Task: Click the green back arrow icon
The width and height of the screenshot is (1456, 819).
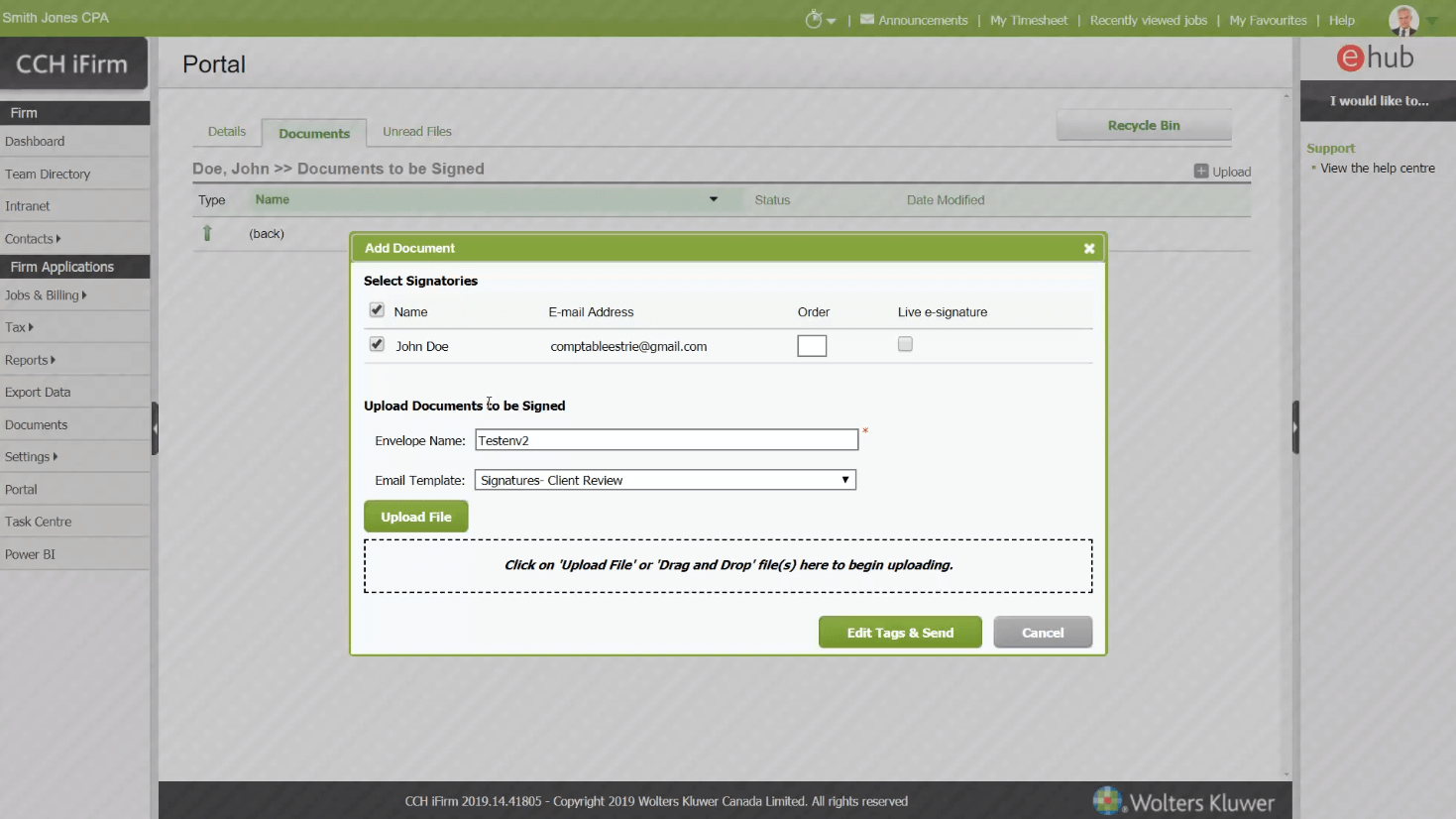Action: pyautogui.click(x=207, y=233)
